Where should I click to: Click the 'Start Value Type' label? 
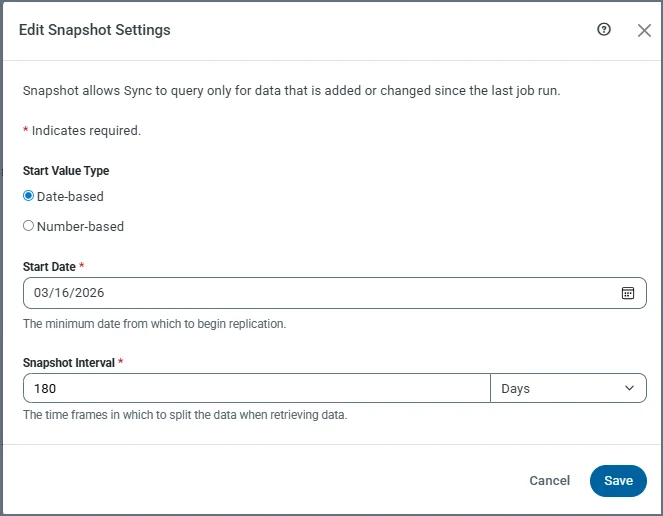click(x=66, y=170)
